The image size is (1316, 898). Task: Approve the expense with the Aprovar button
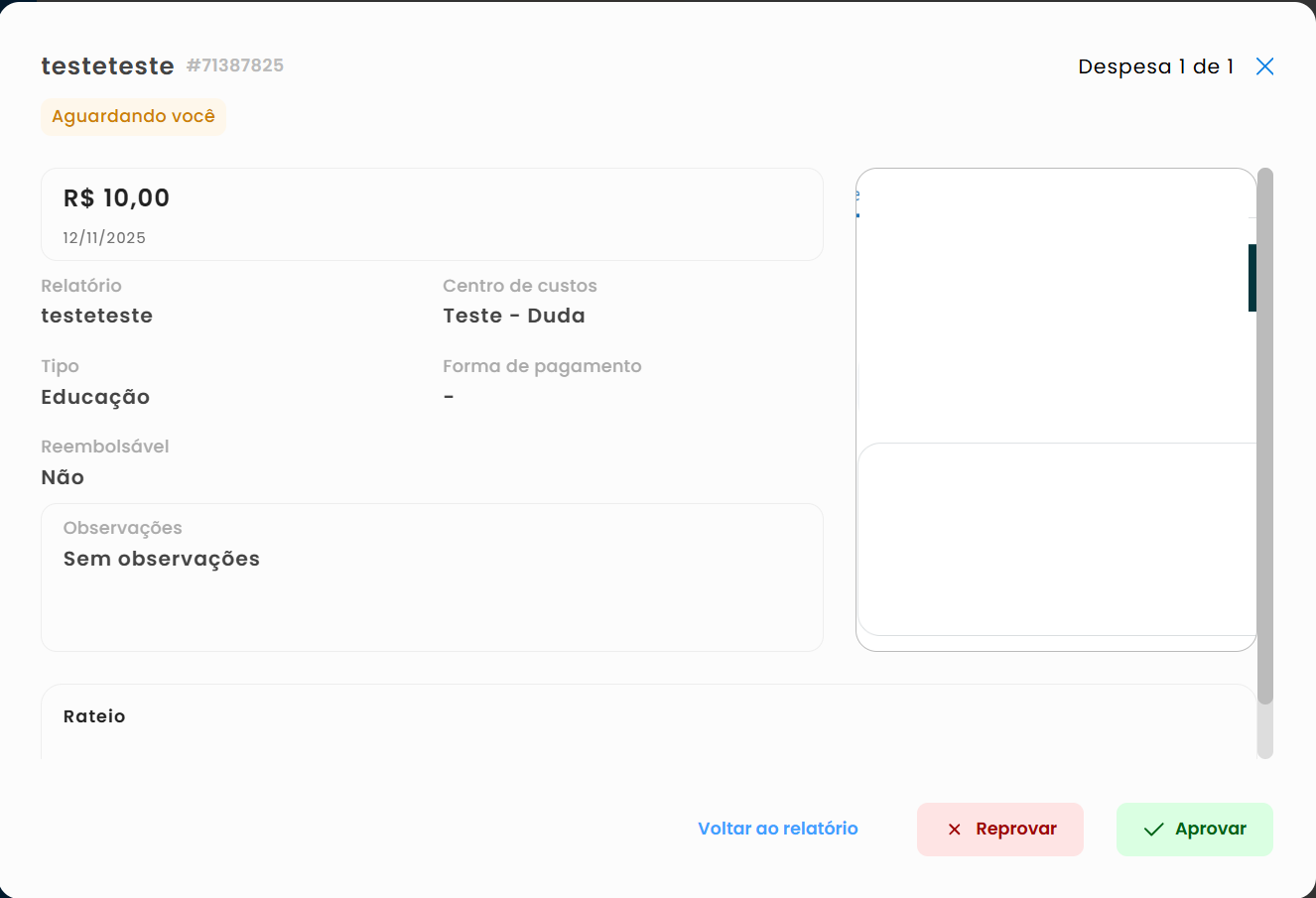pos(1194,830)
